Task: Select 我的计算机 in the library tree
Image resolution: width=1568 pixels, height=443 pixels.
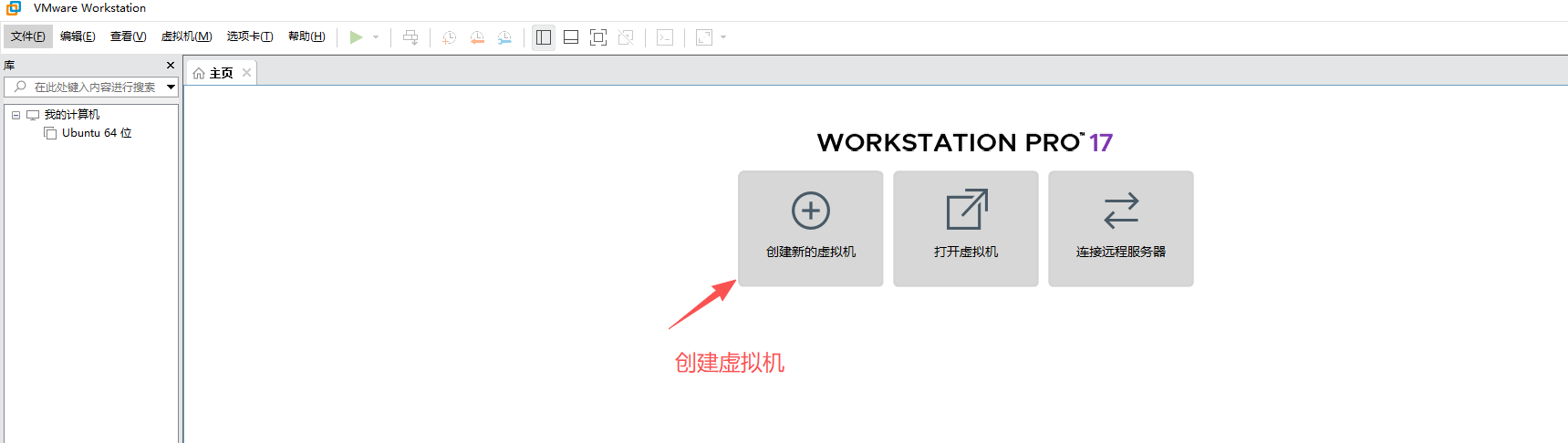Action: (x=72, y=115)
